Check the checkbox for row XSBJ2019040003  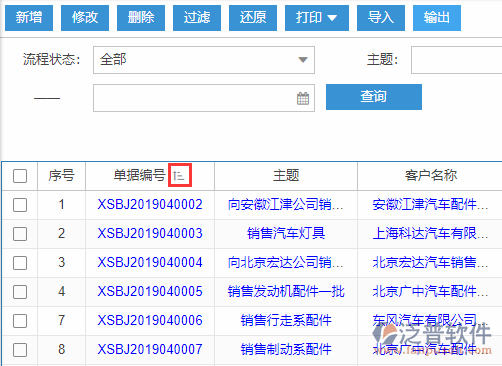coord(20,234)
